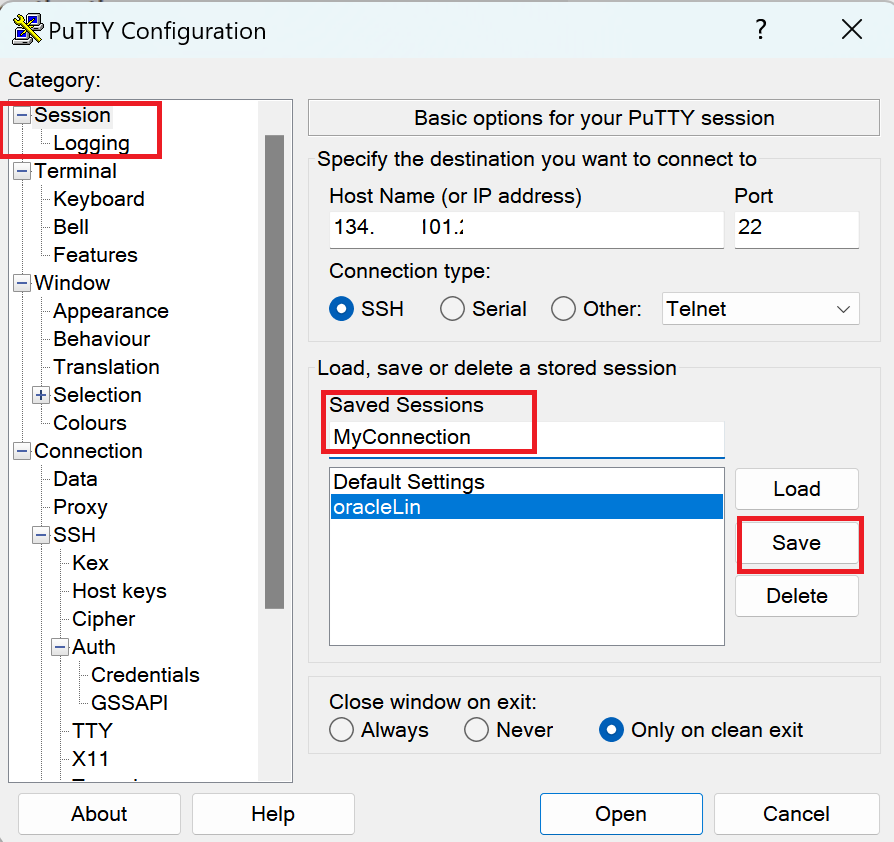Collapse the Auth tree node
Viewport: 894px width, 842px height.
[60, 647]
